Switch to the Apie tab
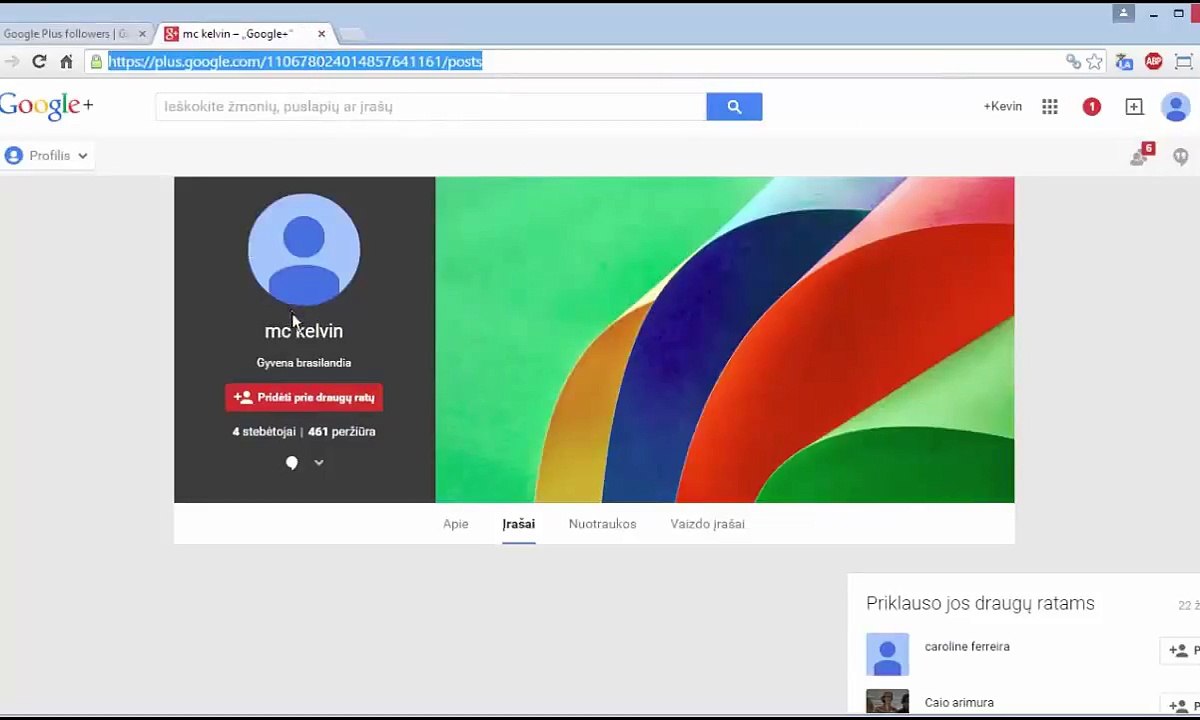 (455, 524)
